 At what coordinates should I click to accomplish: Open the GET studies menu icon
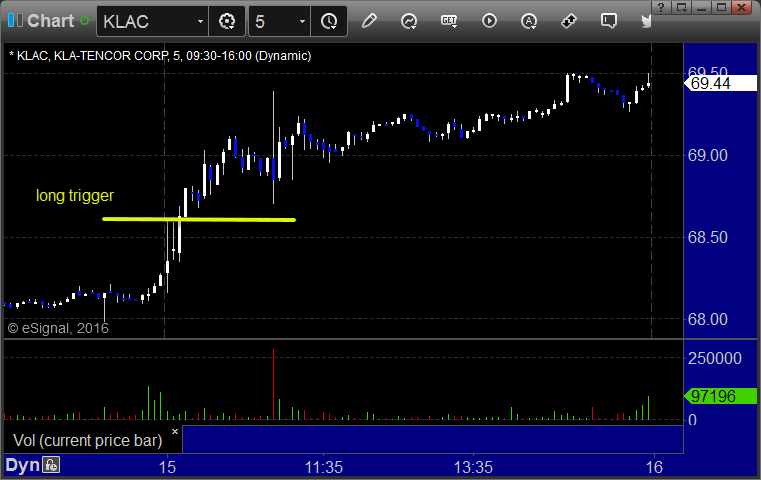click(x=449, y=21)
